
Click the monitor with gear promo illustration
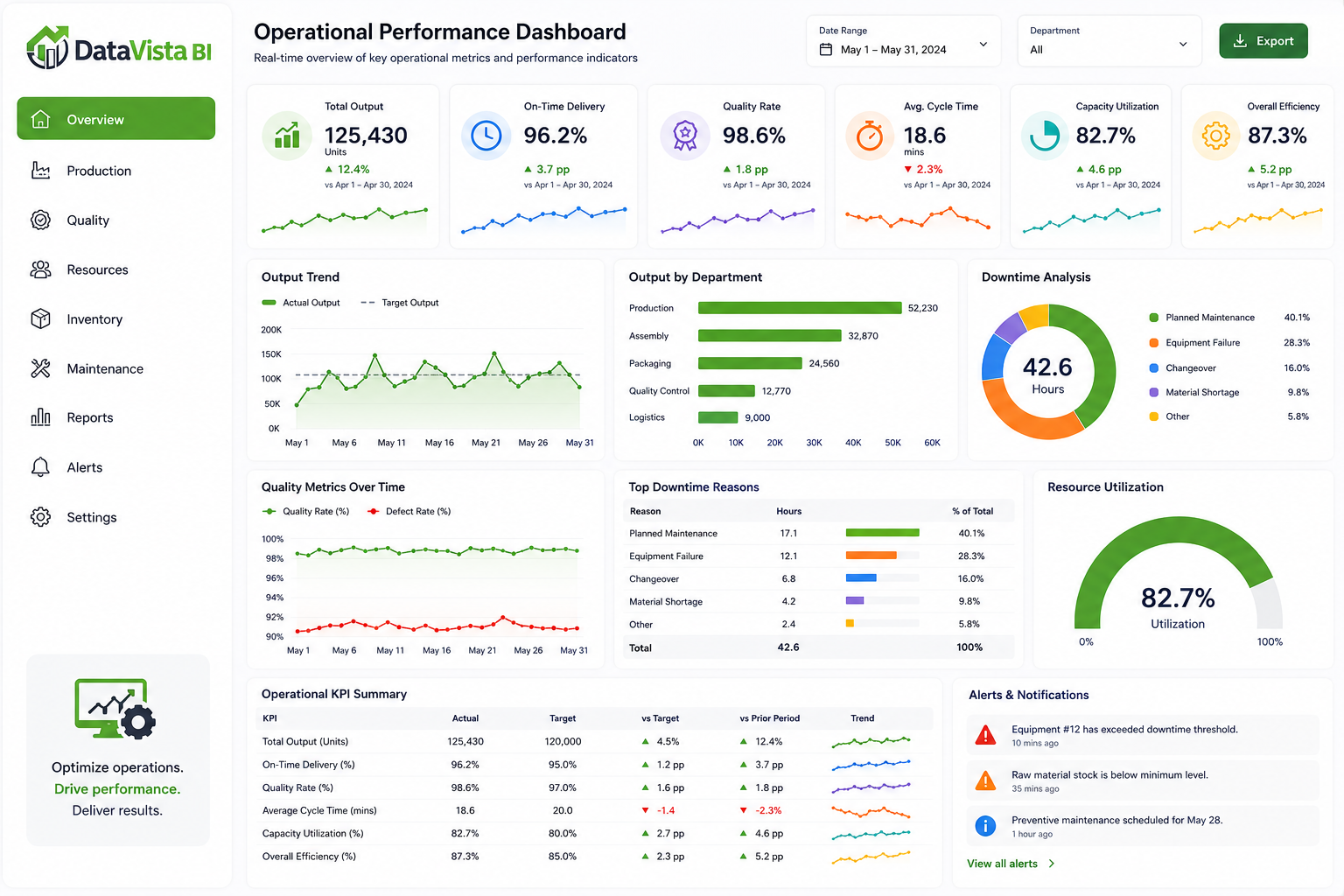coord(115,709)
